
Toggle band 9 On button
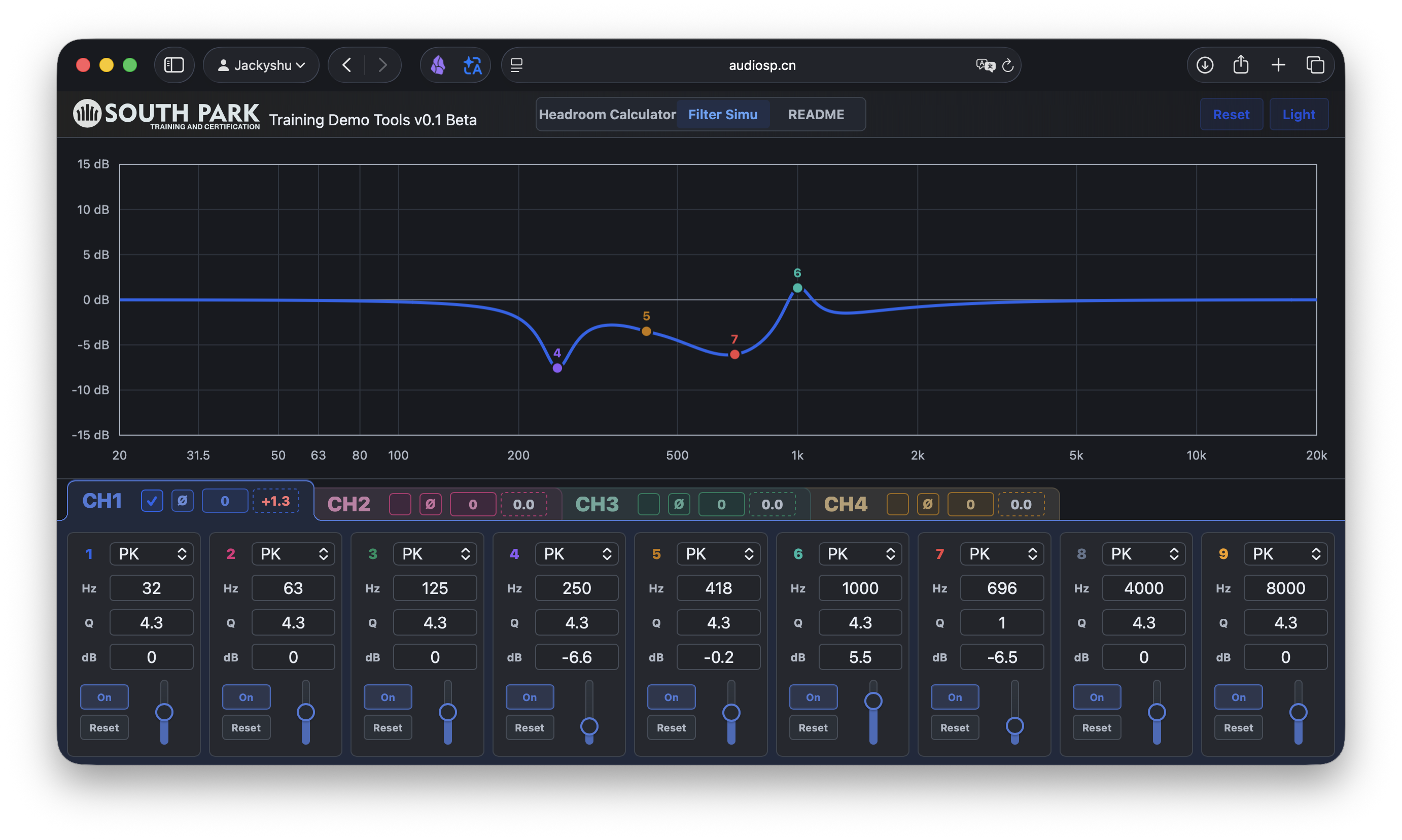click(1238, 697)
